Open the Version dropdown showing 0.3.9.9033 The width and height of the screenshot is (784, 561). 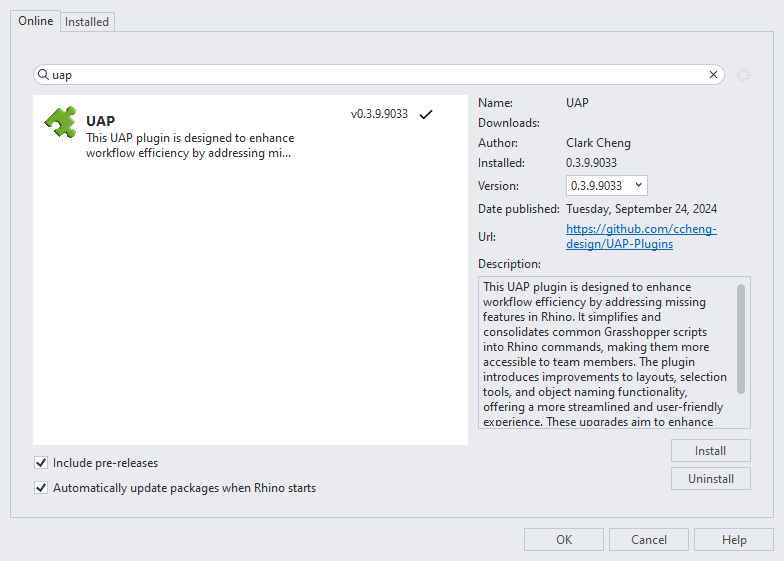coord(606,186)
